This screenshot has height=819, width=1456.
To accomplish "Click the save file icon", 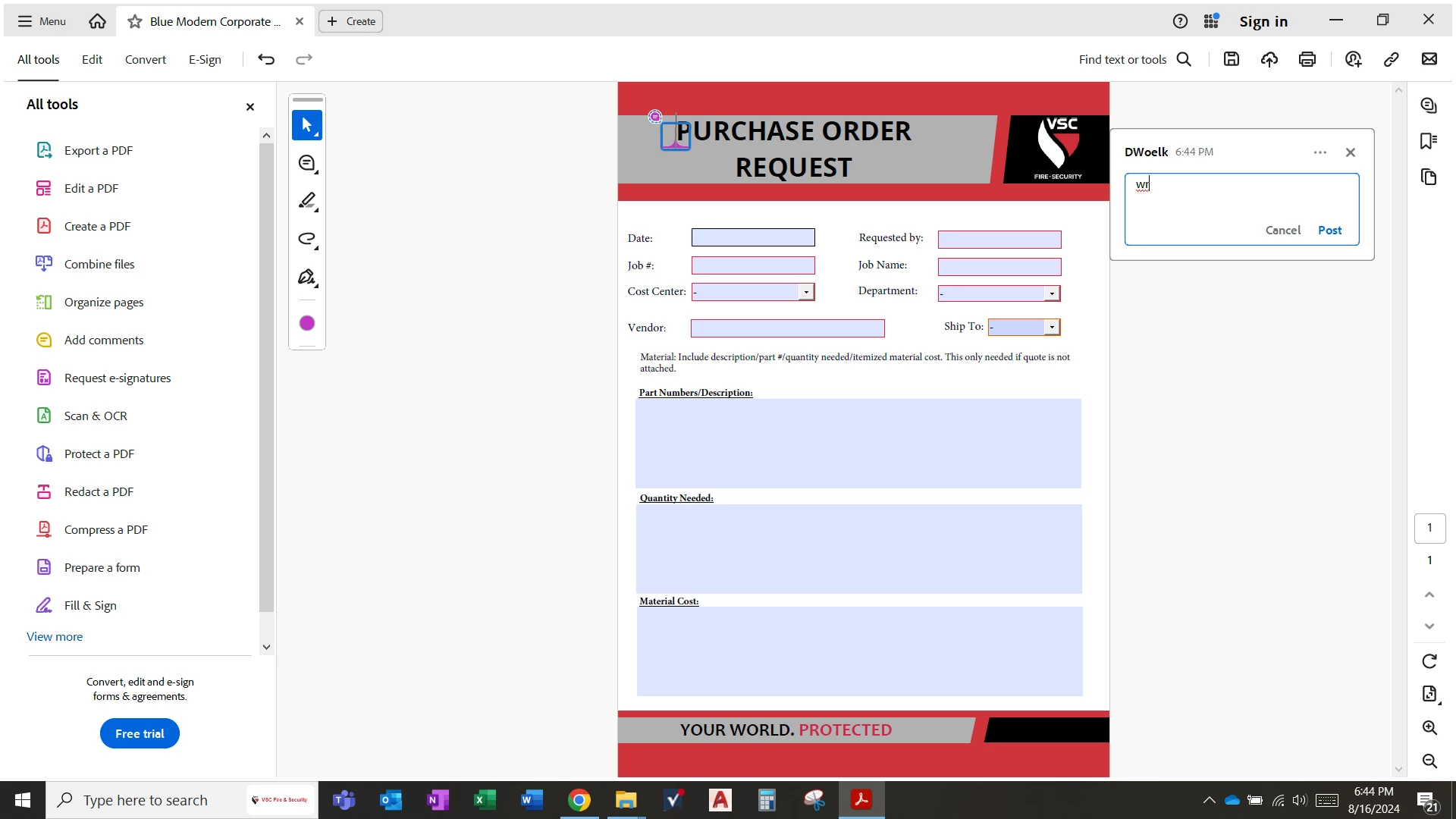I will tap(1232, 59).
